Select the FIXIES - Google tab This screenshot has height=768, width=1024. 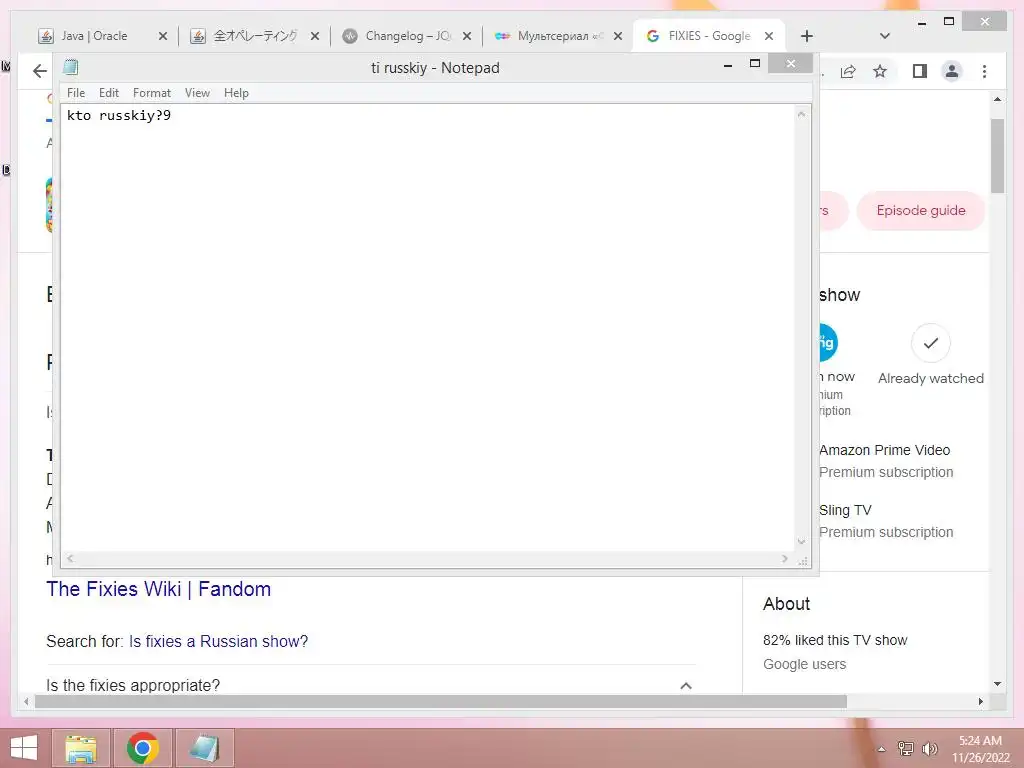coord(709,36)
